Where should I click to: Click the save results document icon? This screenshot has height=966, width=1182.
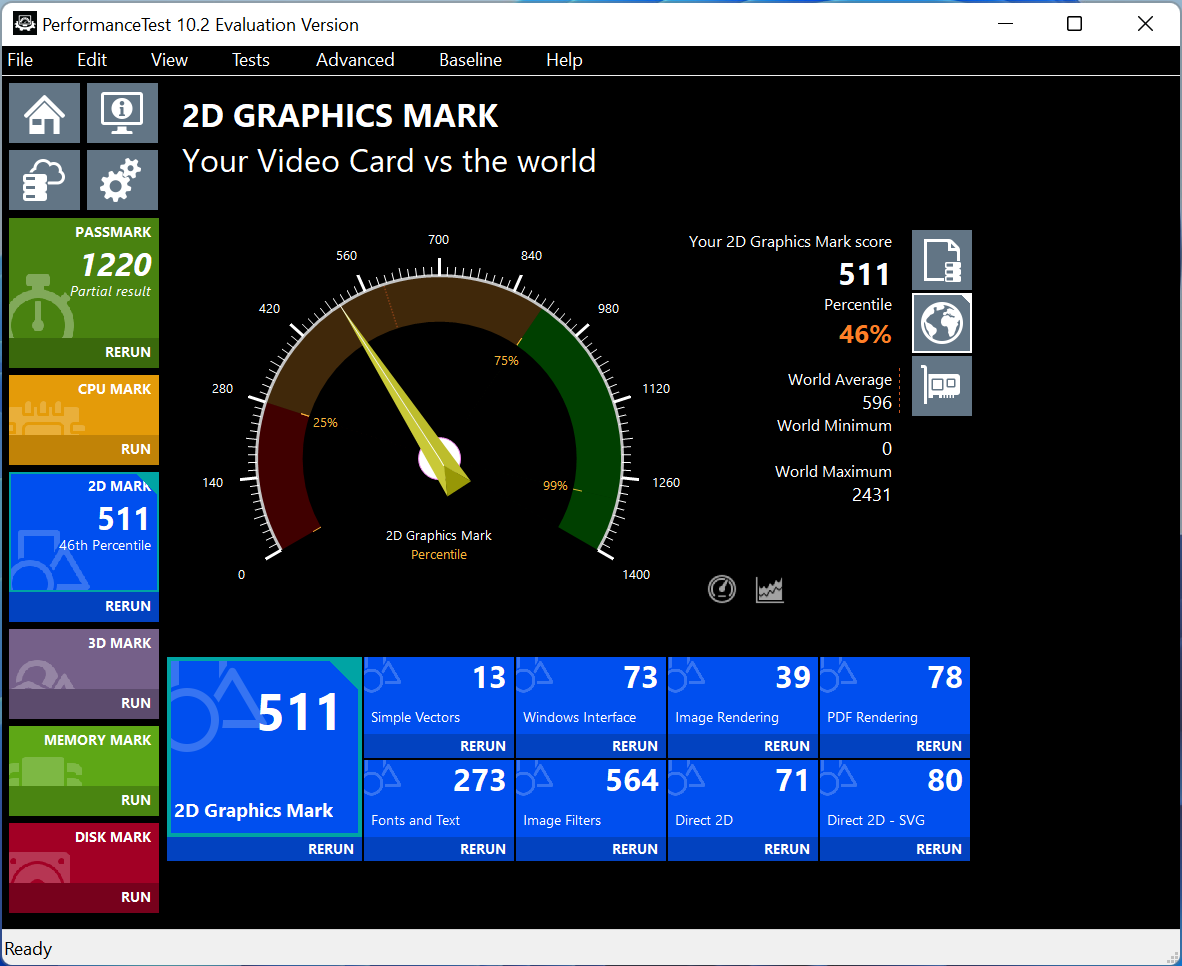click(x=941, y=260)
